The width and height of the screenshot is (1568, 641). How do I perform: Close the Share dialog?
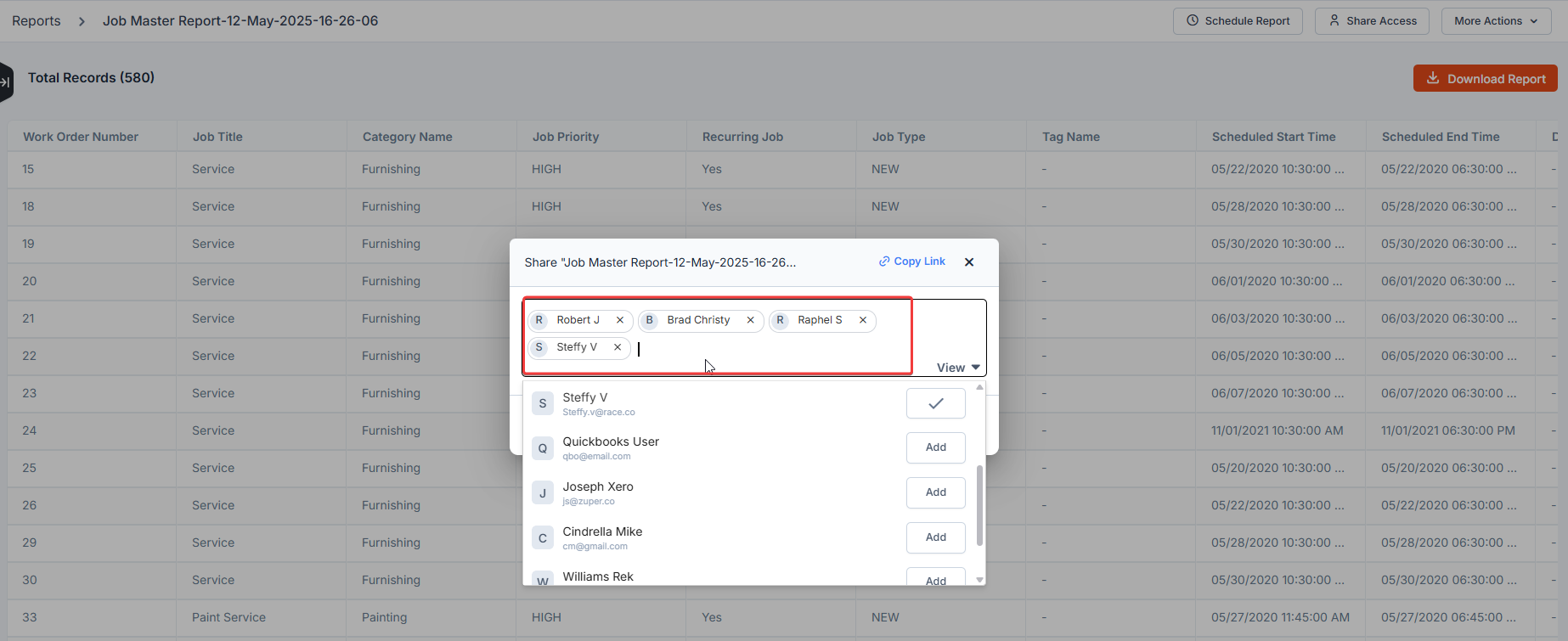click(969, 262)
